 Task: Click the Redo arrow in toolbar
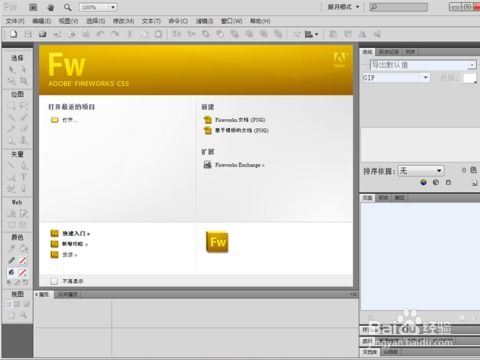(x=115, y=34)
